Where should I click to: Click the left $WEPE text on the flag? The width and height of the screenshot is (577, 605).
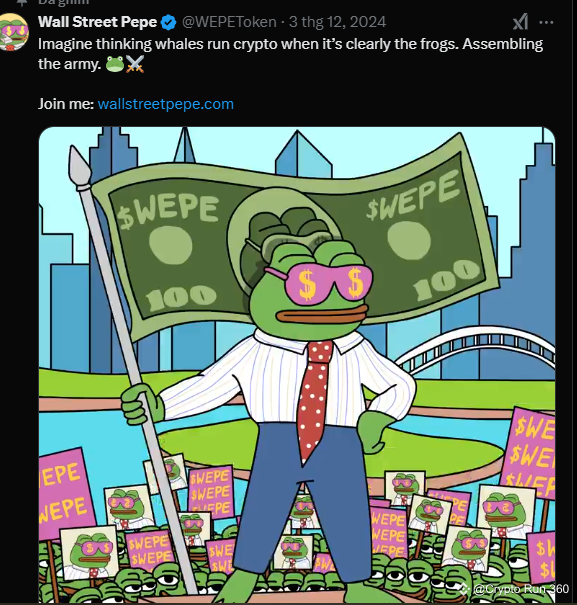(x=169, y=210)
